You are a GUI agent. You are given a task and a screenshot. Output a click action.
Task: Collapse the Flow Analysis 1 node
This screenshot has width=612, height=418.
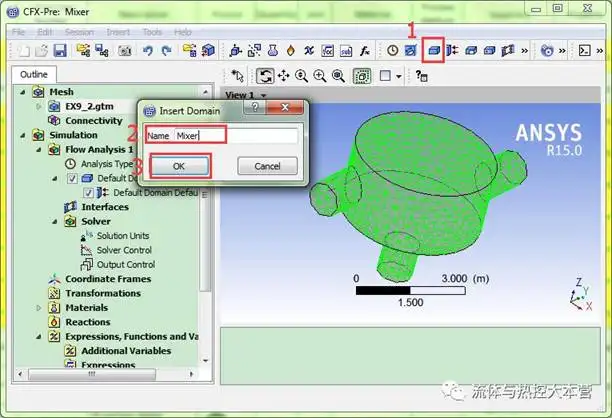[39, 149]
